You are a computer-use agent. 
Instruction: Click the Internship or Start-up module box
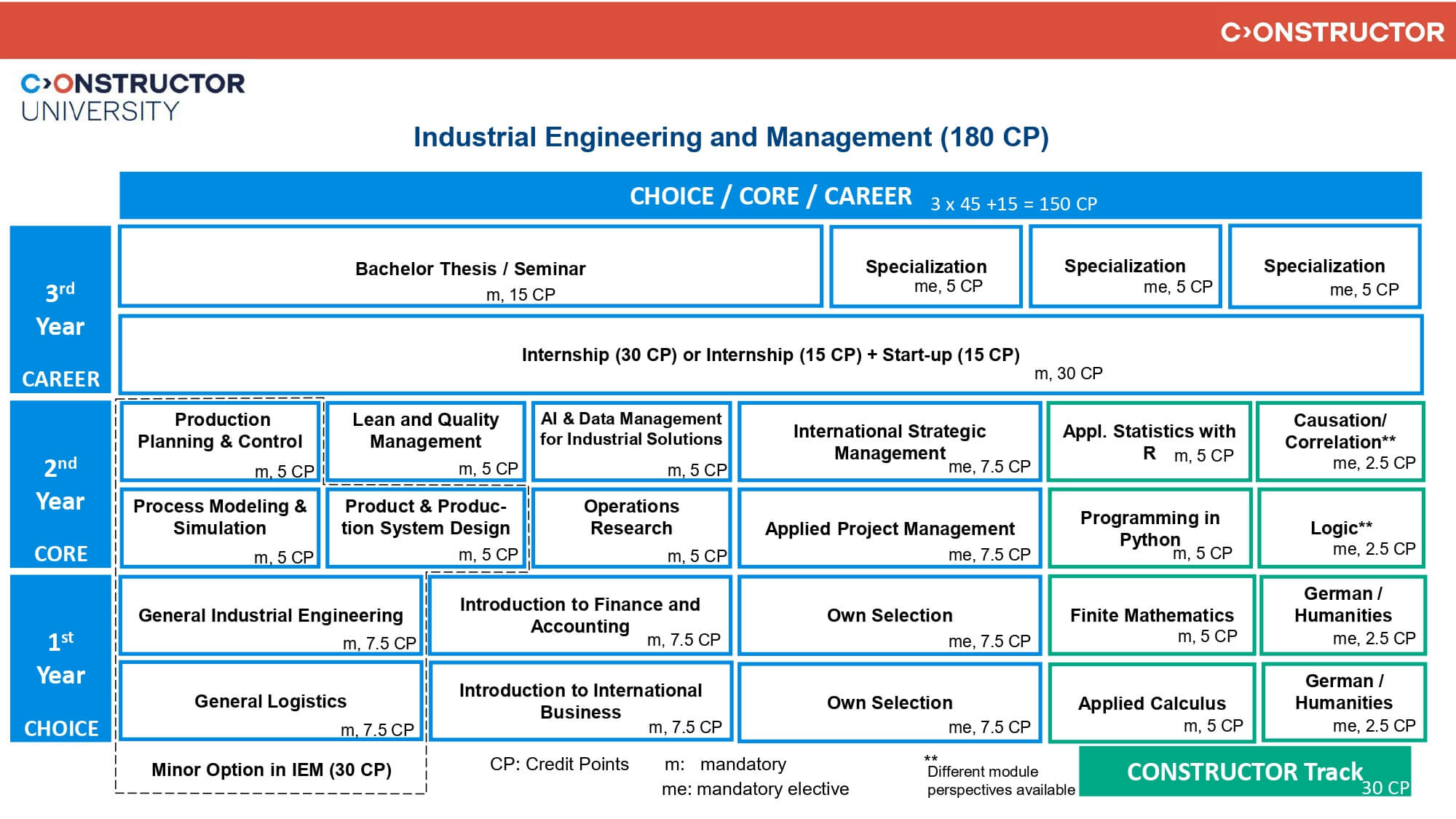coord(770,355)
